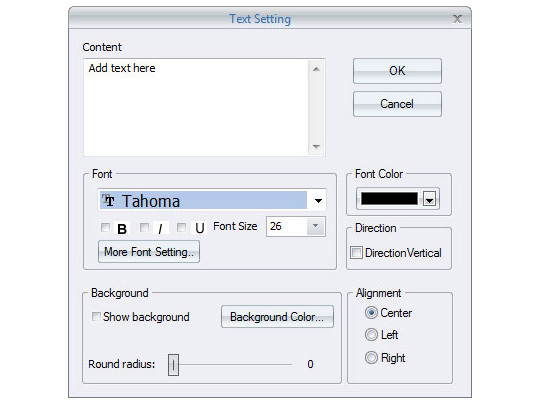
Task: Enable the Italic checkbox
Action: pyautogui.click(x=144, y=227)
